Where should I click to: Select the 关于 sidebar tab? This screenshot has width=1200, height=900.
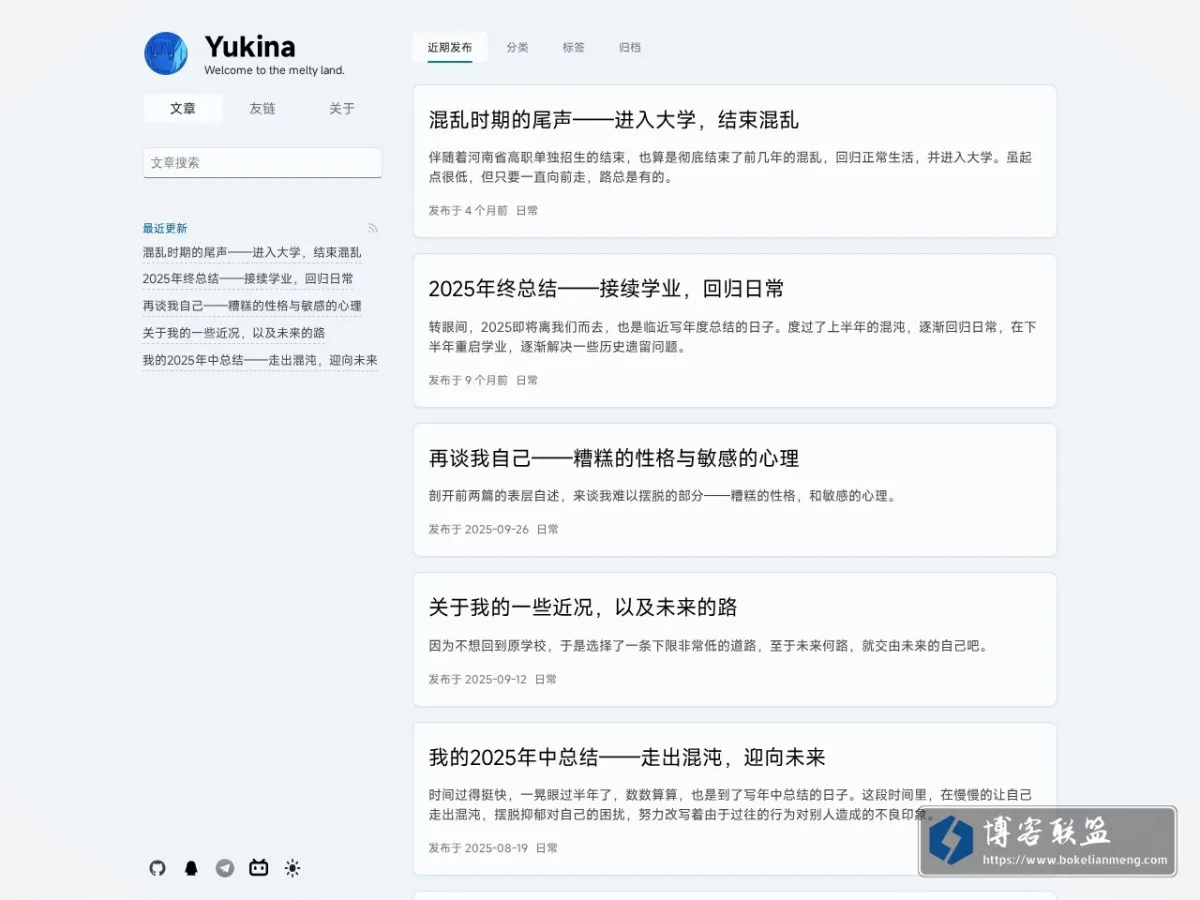pyautogui.click(x=342, y=109)
